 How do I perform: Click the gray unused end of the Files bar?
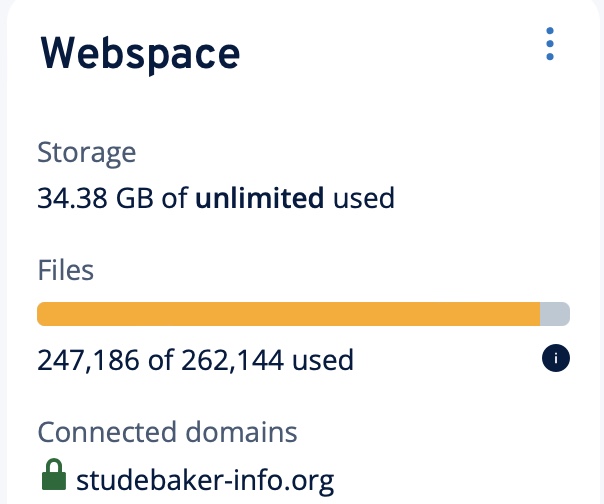(555, 314)
